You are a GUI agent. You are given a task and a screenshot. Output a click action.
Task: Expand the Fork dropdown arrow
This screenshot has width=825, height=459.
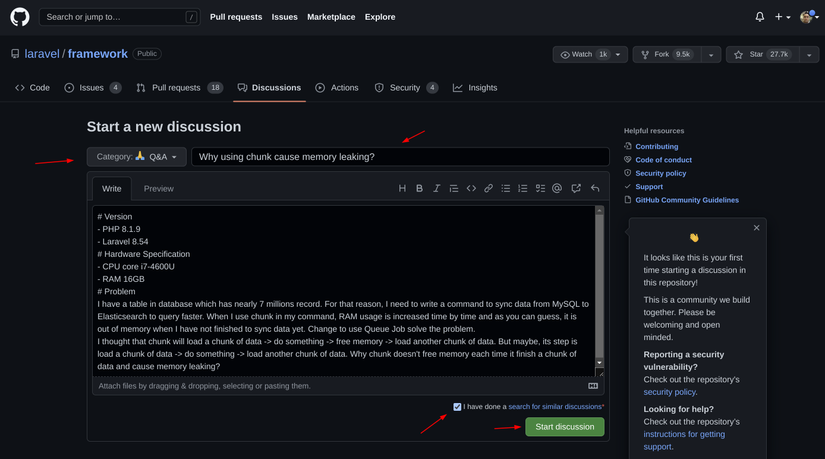coord(711,54)
